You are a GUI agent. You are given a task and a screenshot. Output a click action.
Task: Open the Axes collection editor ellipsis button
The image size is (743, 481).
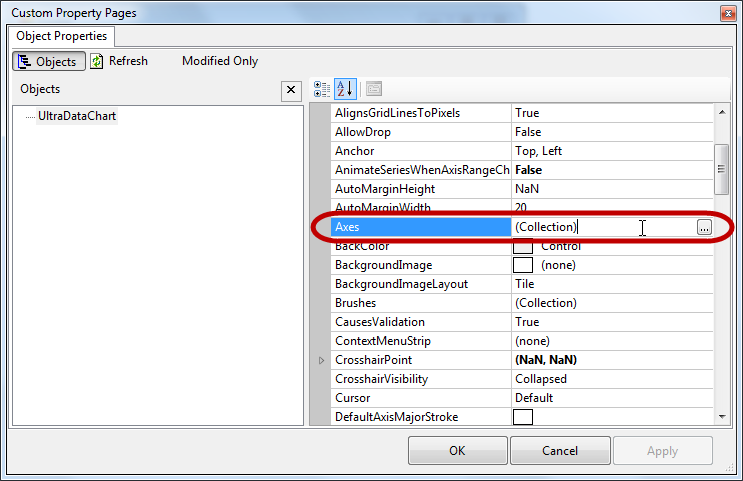point(704,228)
